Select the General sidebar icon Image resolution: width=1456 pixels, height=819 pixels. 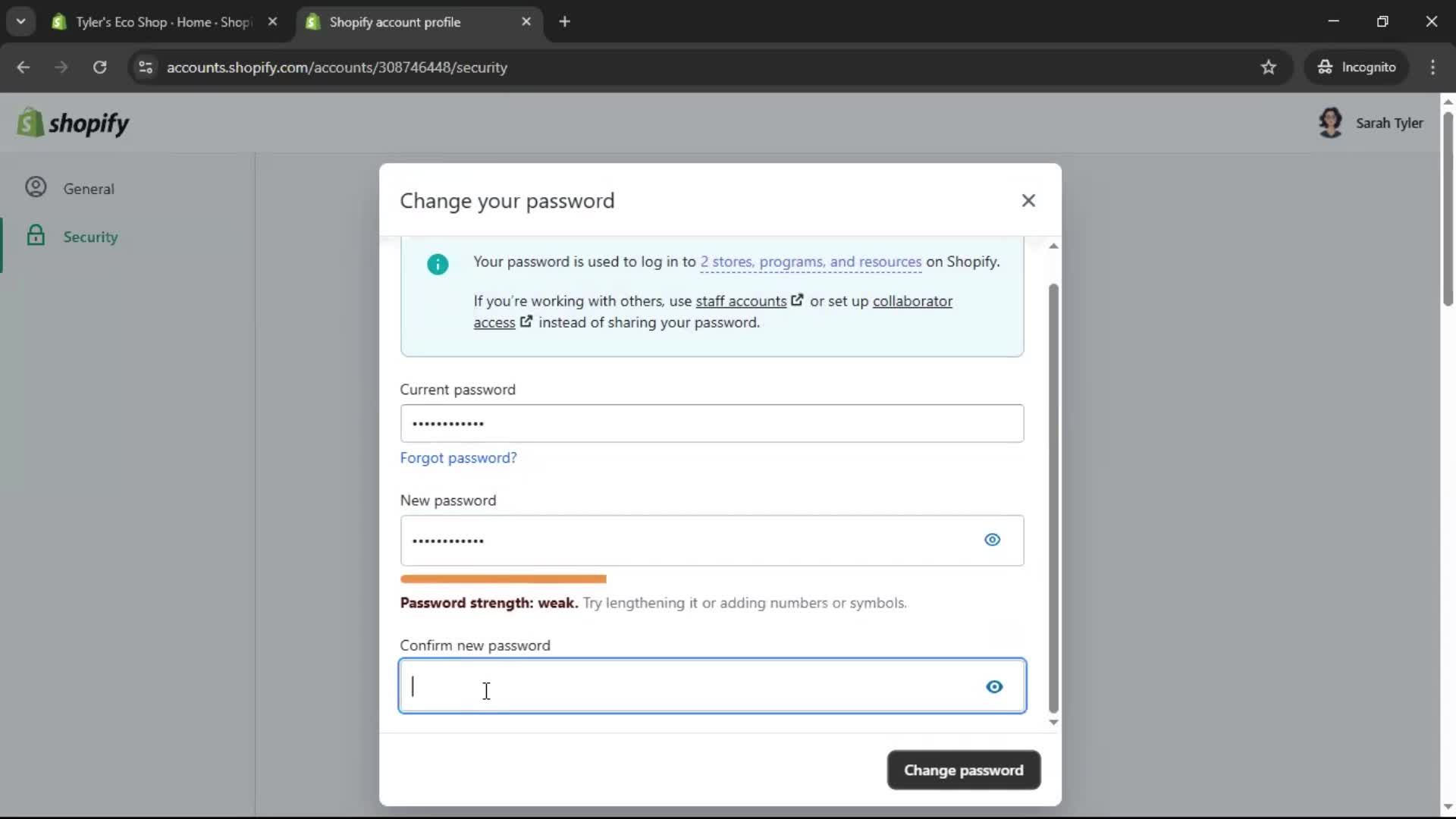point(35,187)
